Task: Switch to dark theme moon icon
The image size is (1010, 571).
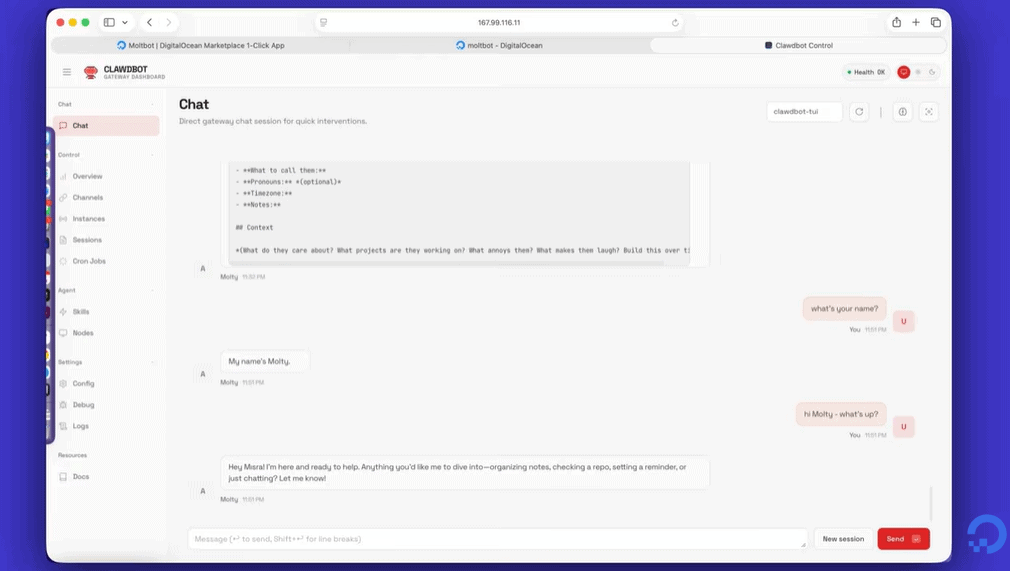Action: 931,72
